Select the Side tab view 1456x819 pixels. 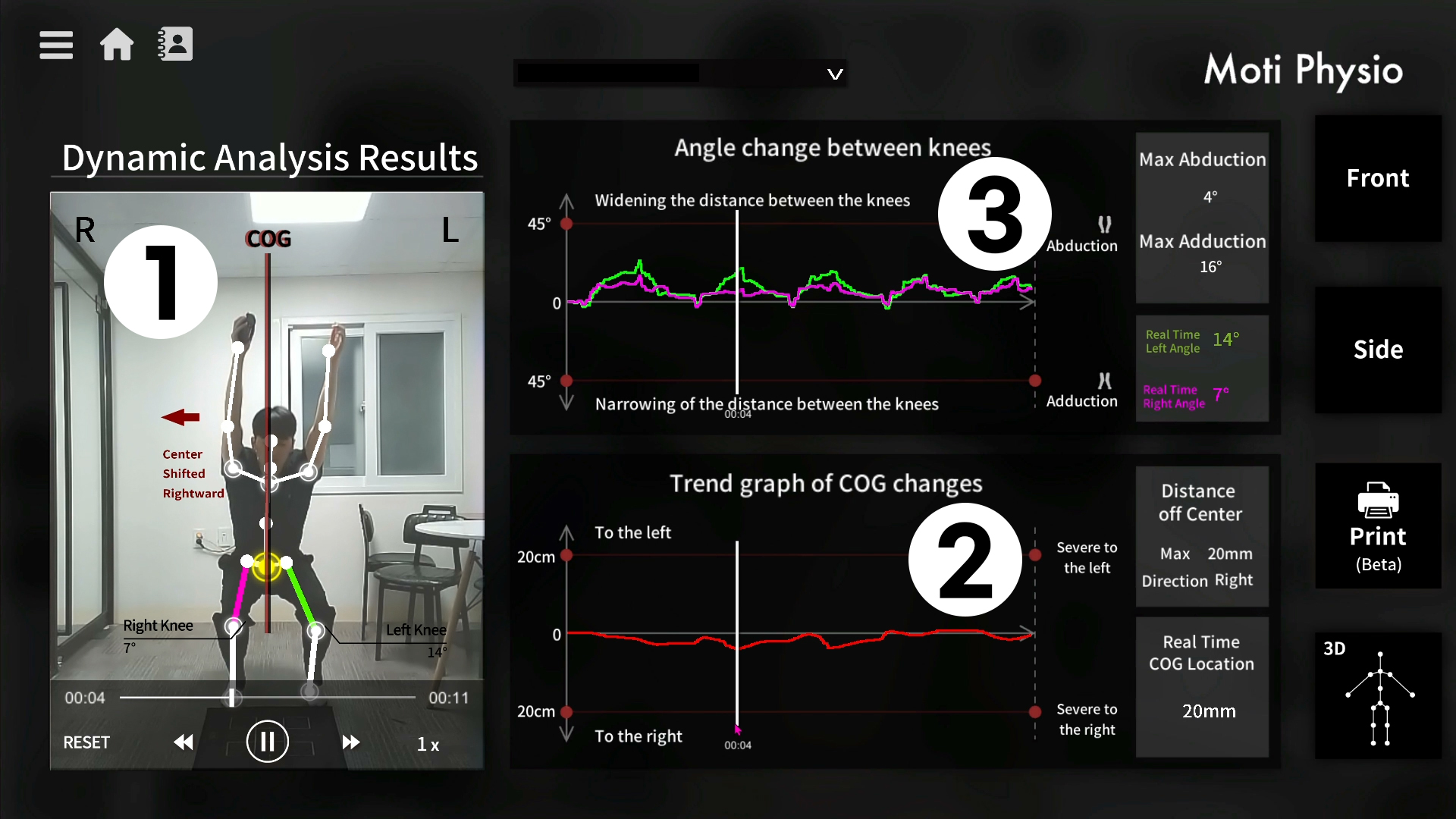(1378, 348)
